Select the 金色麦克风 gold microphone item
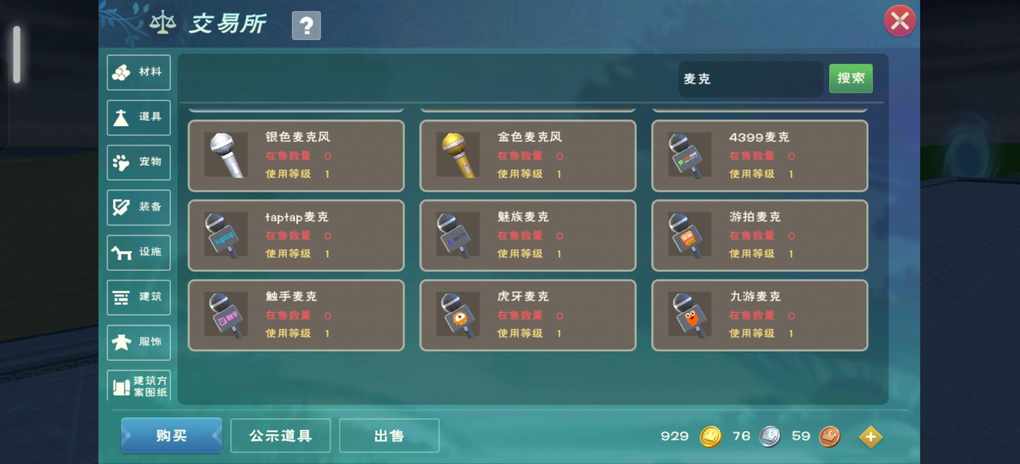This screenshot has width=1020, height=464. 528,156
